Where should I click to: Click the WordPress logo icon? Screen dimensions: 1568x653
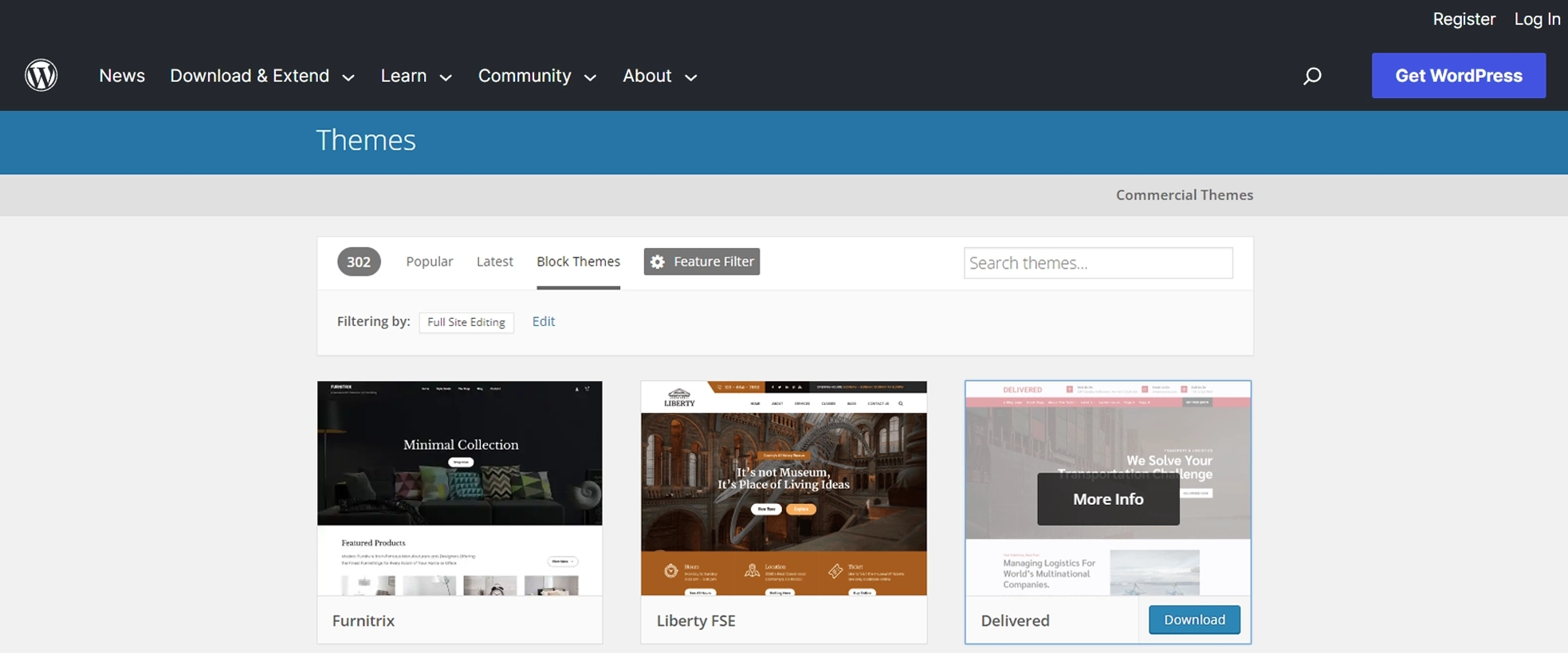tap(41, 76)
